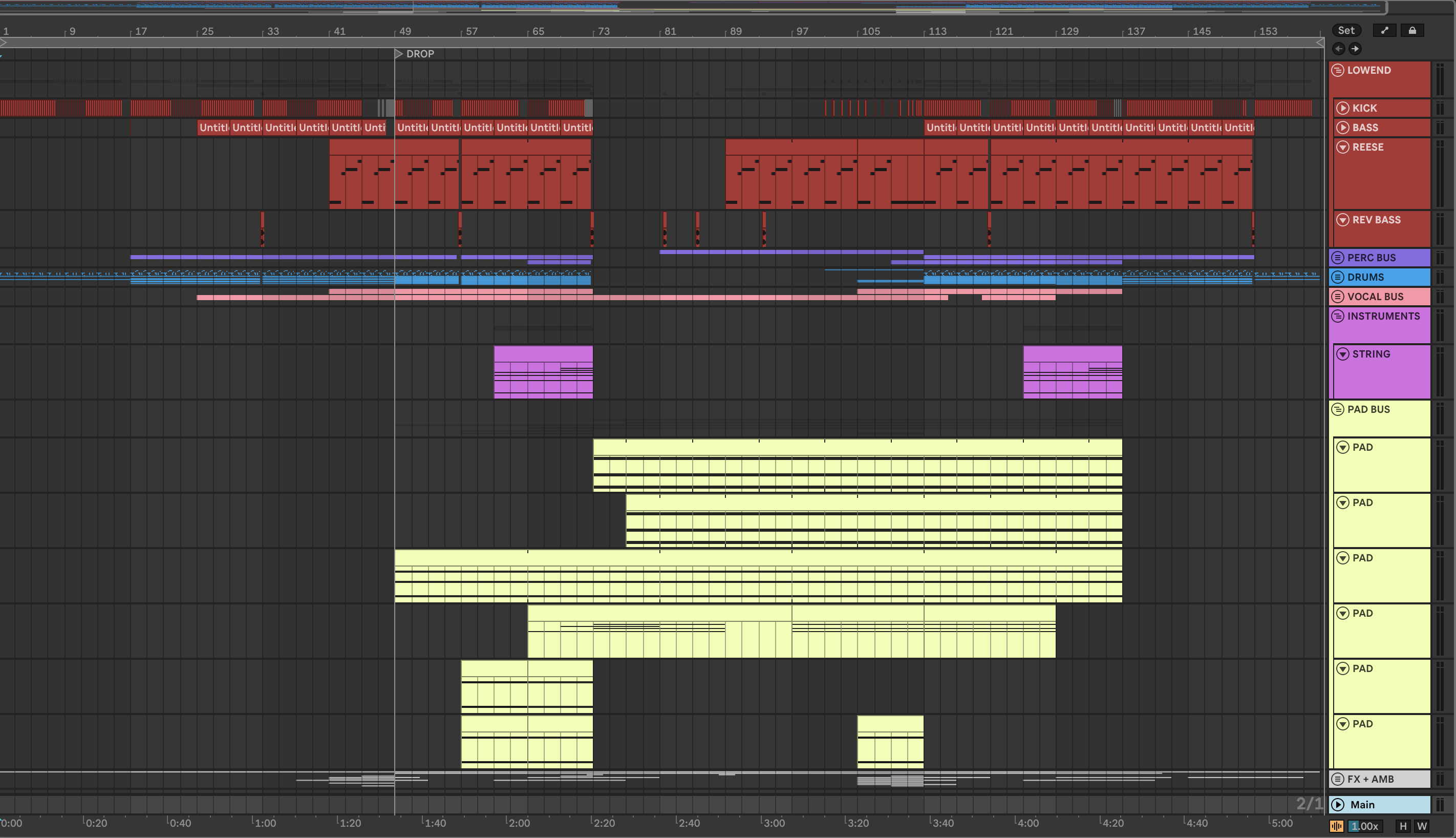Fold the REV BASS track
This screenshot has width=1456, height=838.
coord(1343,219)
